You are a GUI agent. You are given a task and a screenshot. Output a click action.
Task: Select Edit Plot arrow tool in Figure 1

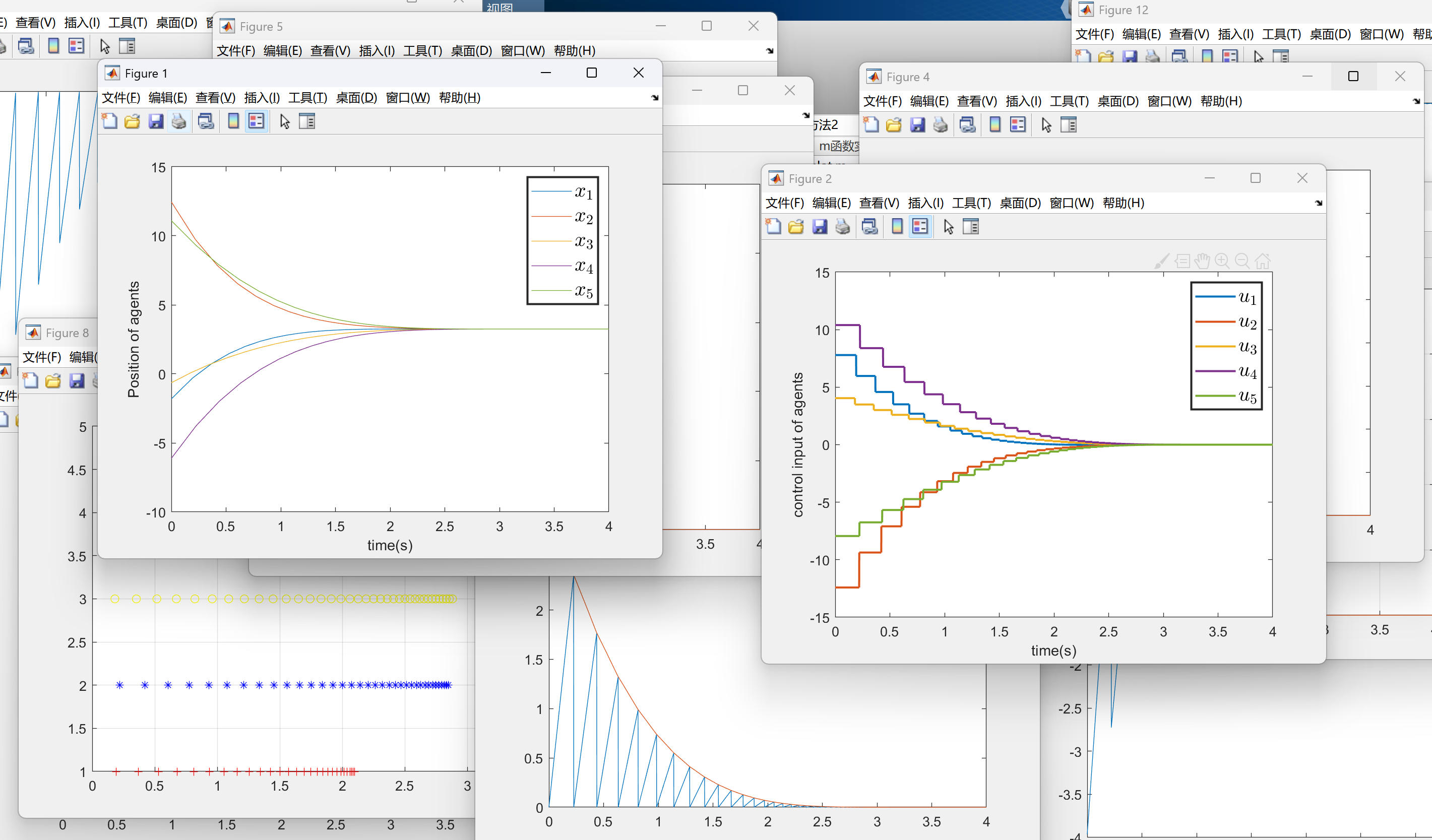tap(285, 121)
